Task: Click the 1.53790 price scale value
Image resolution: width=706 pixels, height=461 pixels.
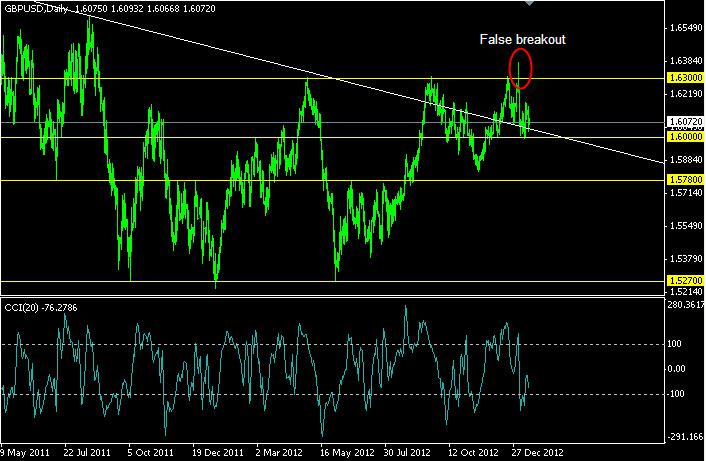Action: pyautogui.click(x=686, y=259)
